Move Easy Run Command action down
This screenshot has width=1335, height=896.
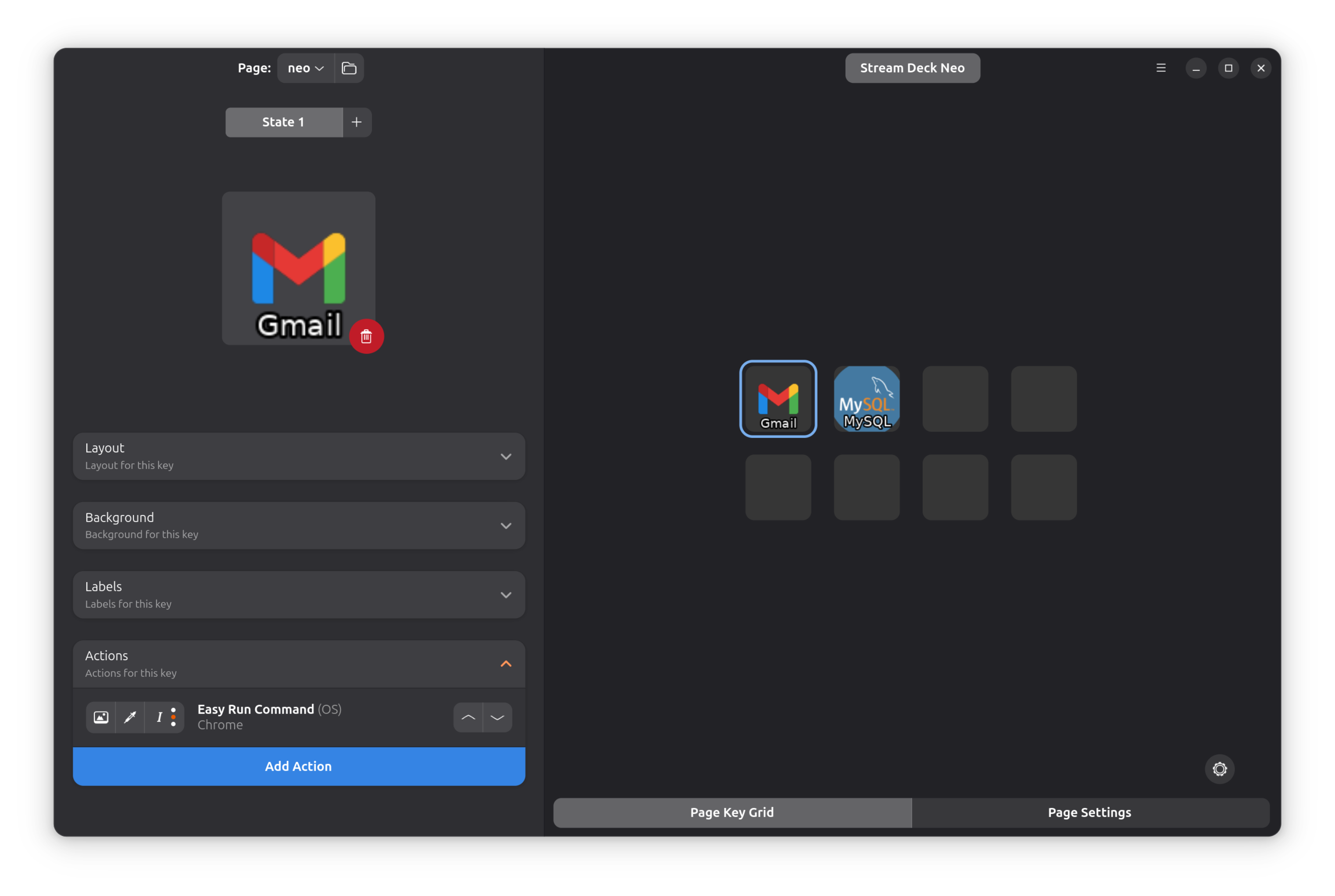point(497,718)
